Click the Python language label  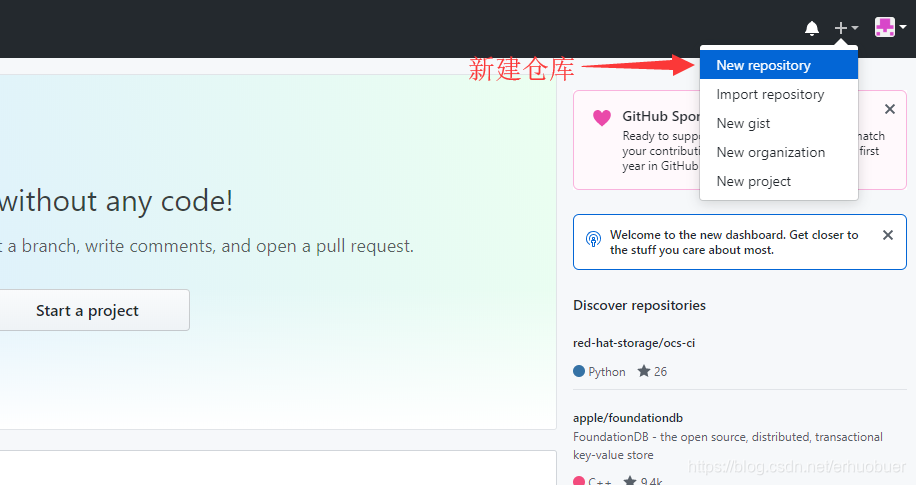[x=607, y=372]
